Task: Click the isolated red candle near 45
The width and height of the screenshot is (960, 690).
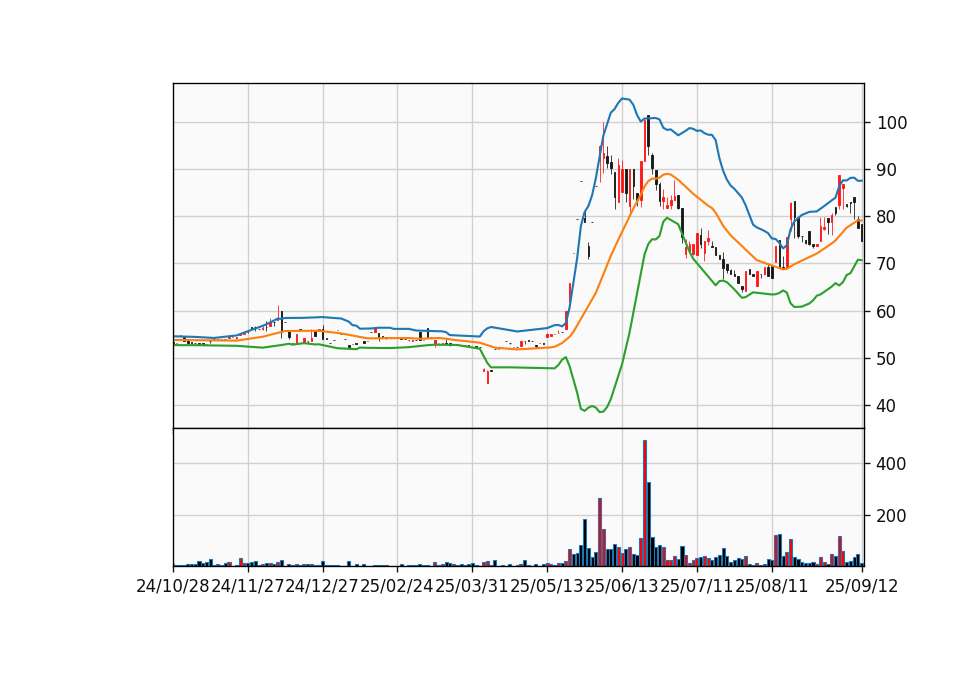Action: [488, 376]
